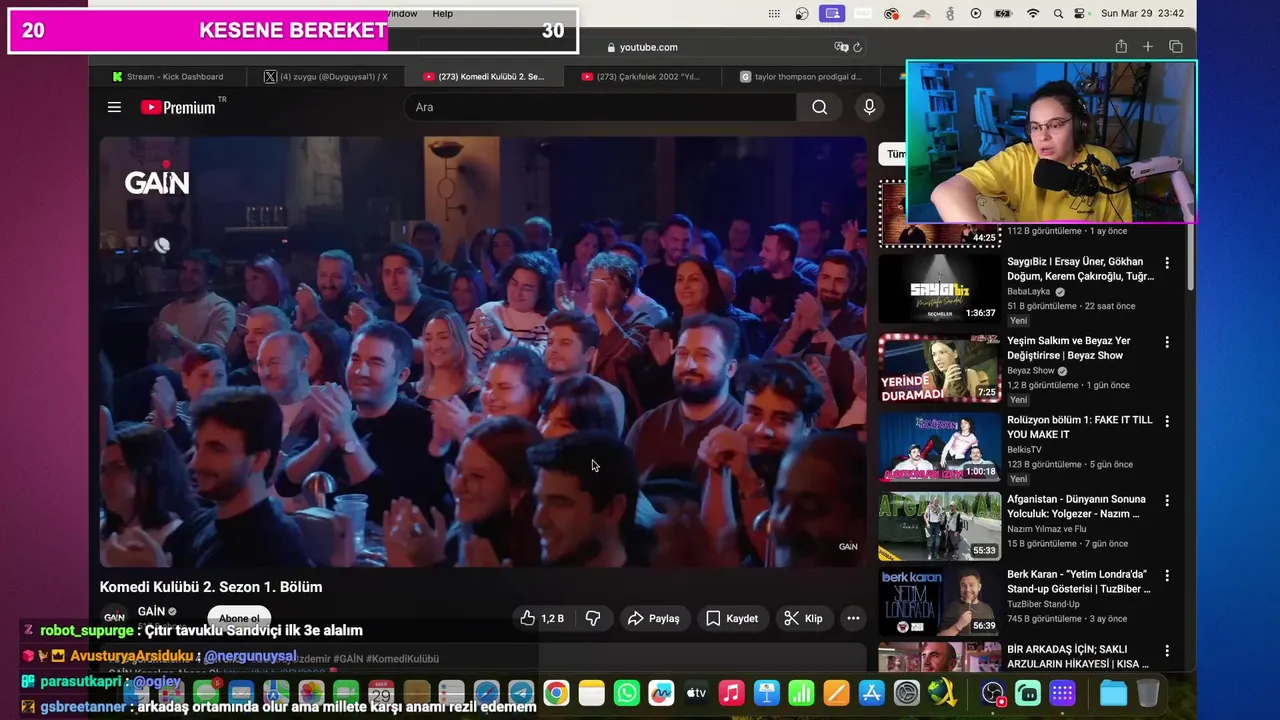Open Apple TV from the Dock
The height and width of the screenshot is (720, 1280).
coord(696,693)
